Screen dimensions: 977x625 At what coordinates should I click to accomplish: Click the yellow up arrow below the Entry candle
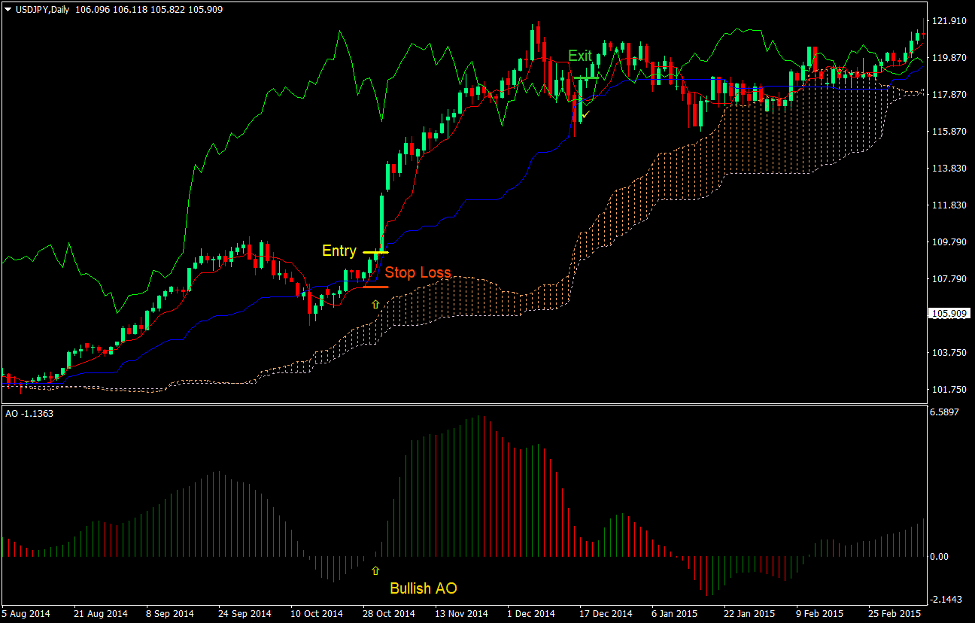376,303
